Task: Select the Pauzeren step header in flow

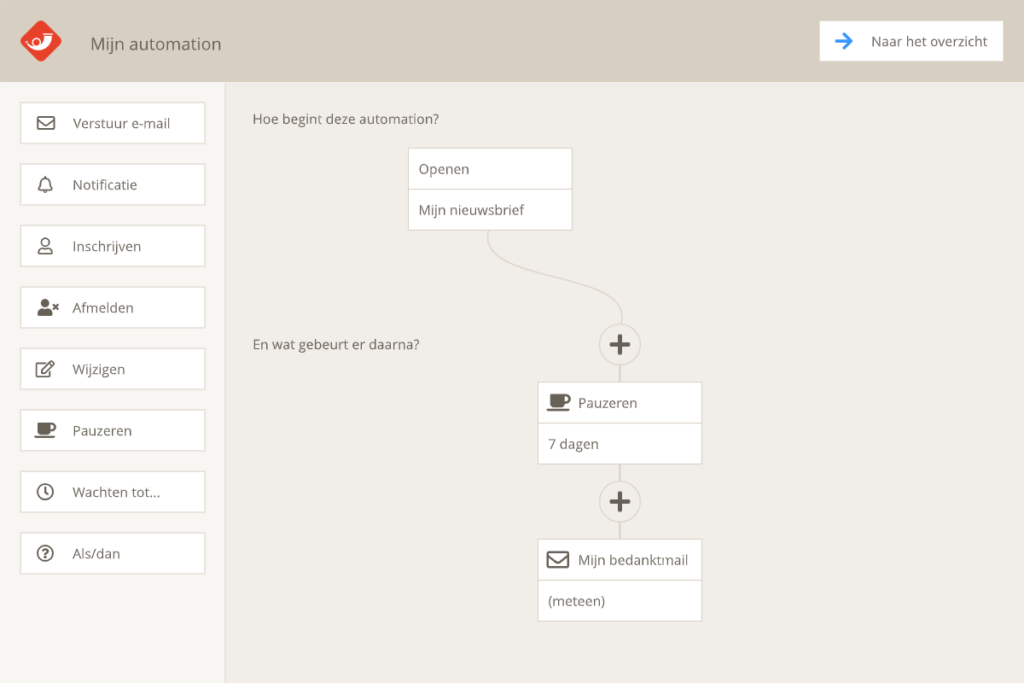Action: (x=619, y=403)
